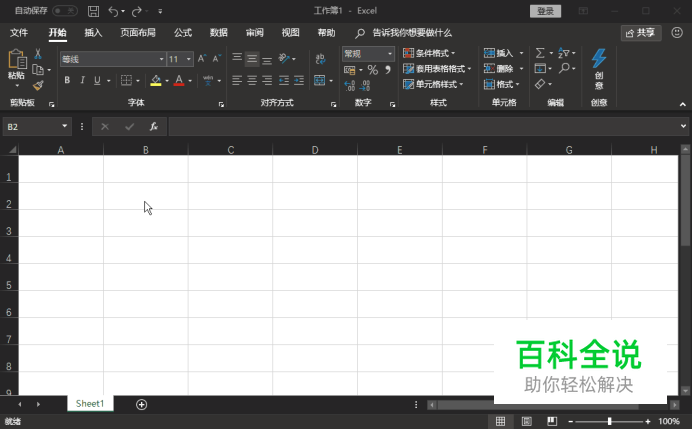Increase indent of cell content
This screenshot has width=692, height=429.
[x=299, y=80]
